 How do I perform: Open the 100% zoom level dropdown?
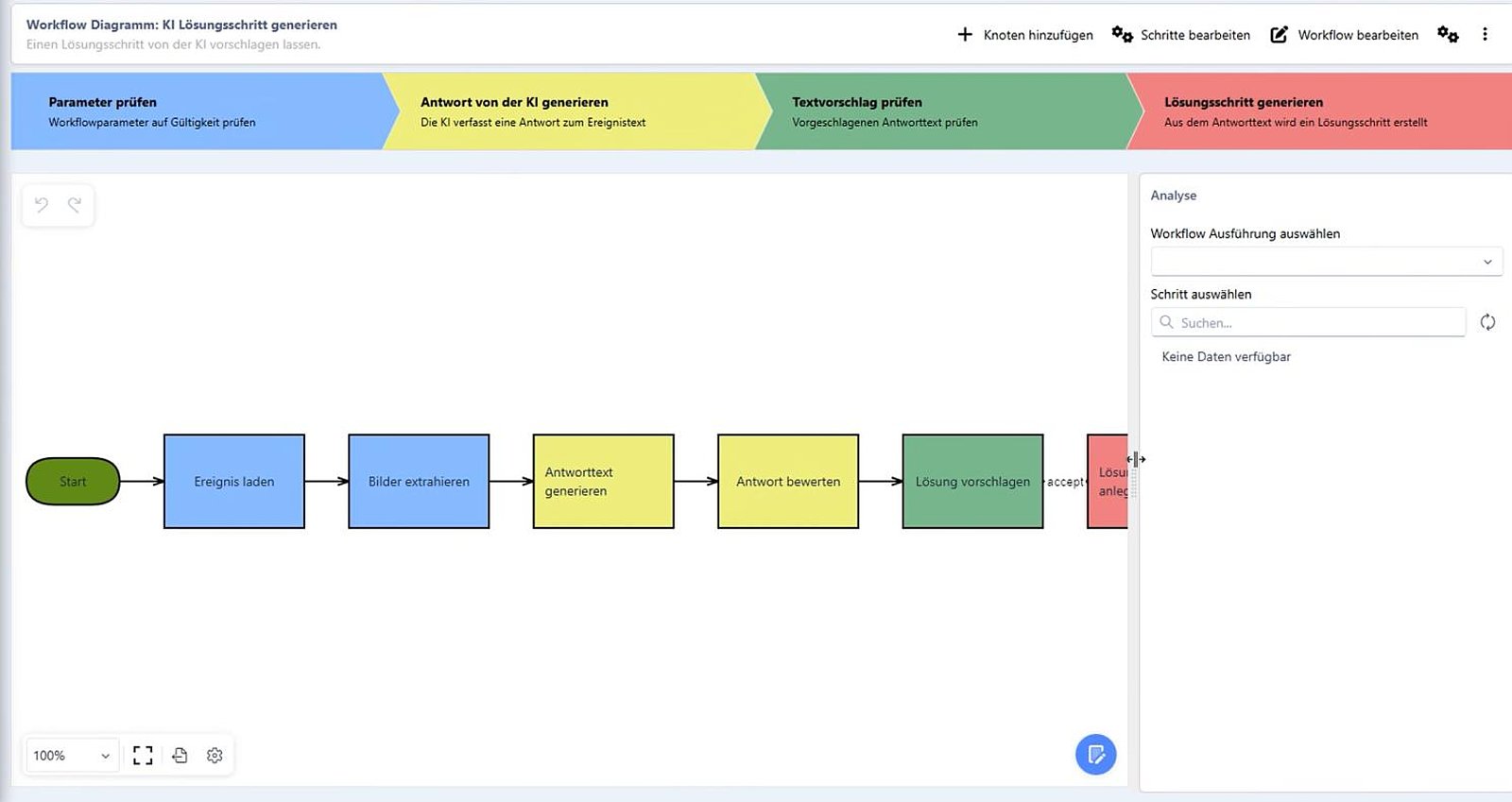[x=71, y=756]
